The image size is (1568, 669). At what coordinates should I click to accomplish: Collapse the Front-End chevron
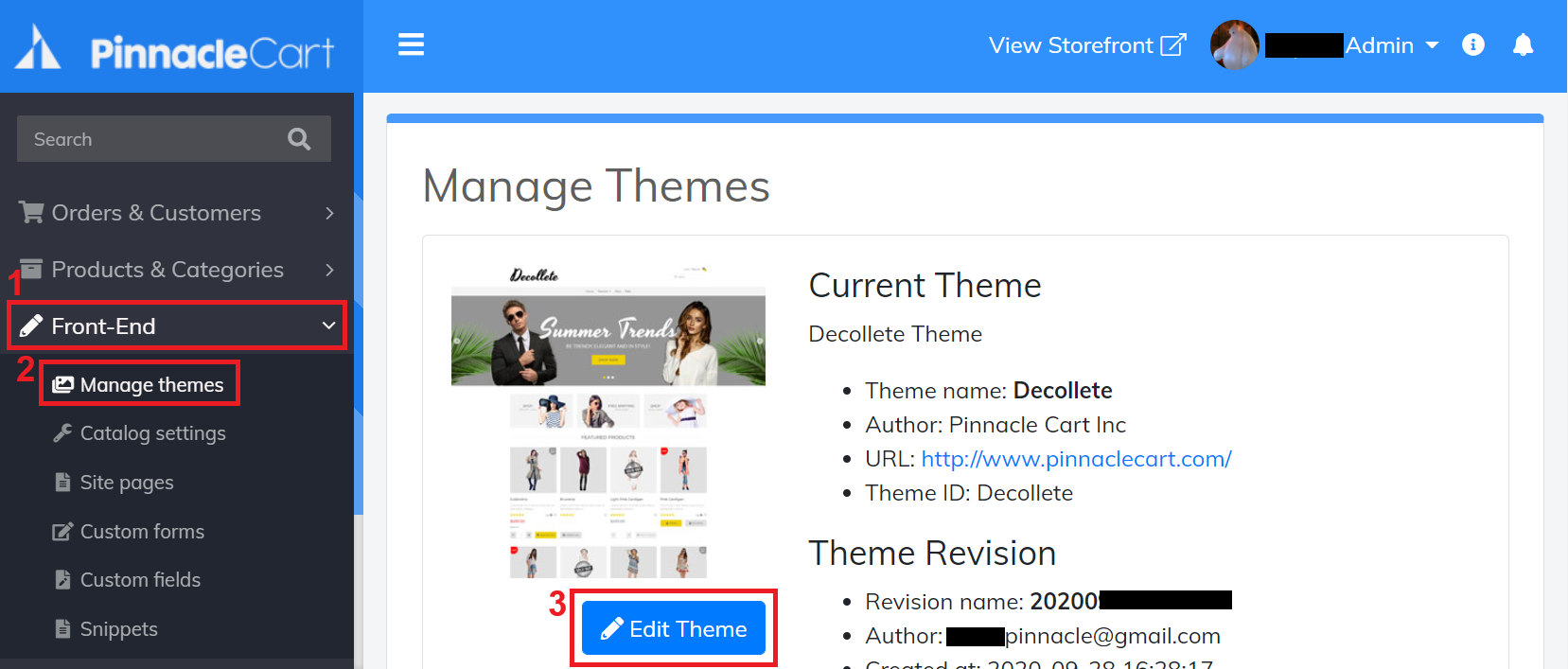point(329,326)
